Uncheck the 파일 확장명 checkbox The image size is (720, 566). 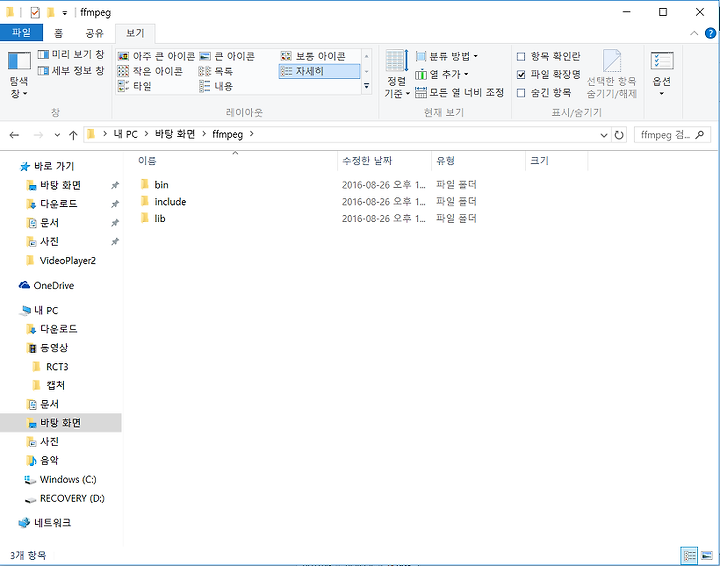[x=521, y=74]
